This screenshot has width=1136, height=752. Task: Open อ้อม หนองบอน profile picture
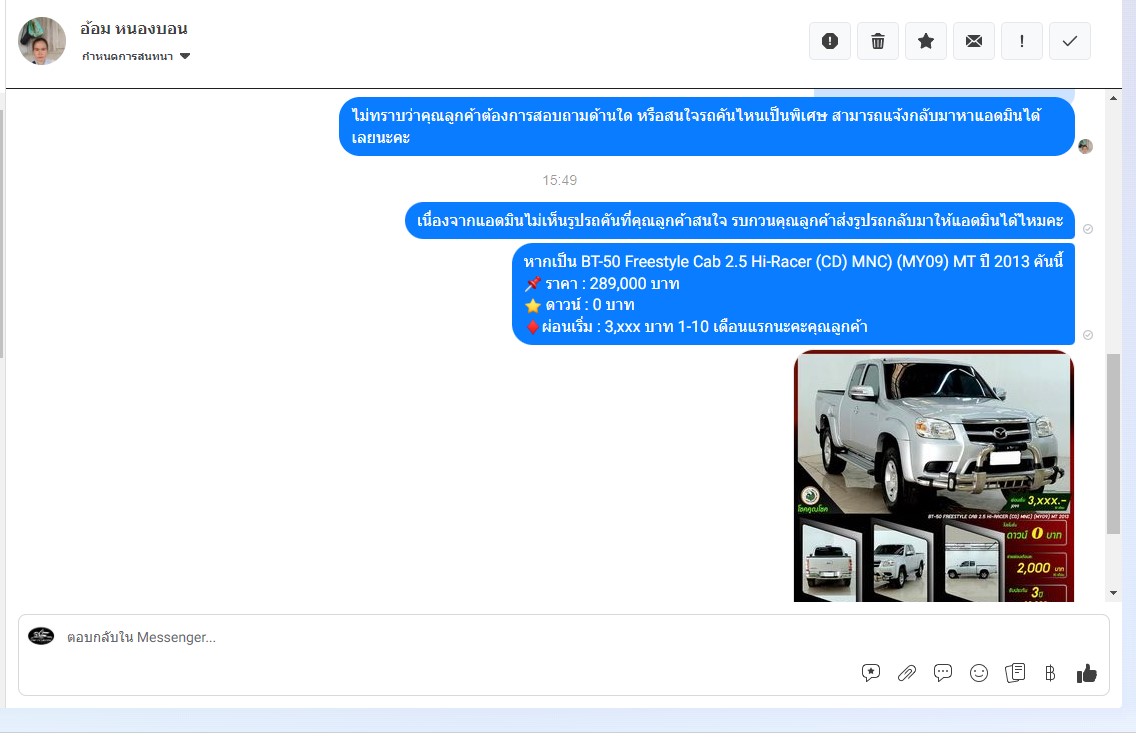pyautogui.click(x=42, y=41)
